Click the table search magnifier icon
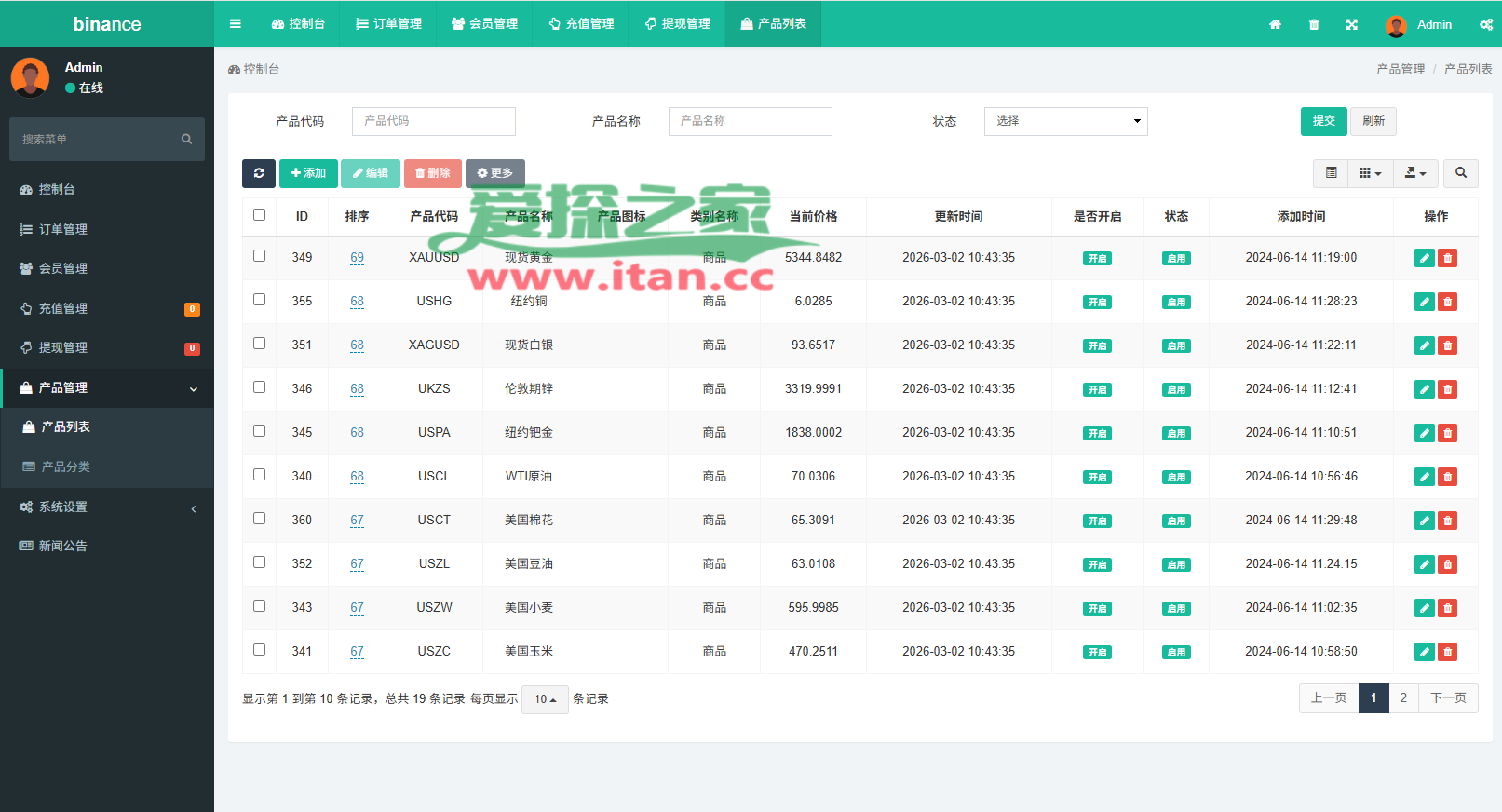The width and height of the screenshot is (1502, 812). (x=1460, y=173)
